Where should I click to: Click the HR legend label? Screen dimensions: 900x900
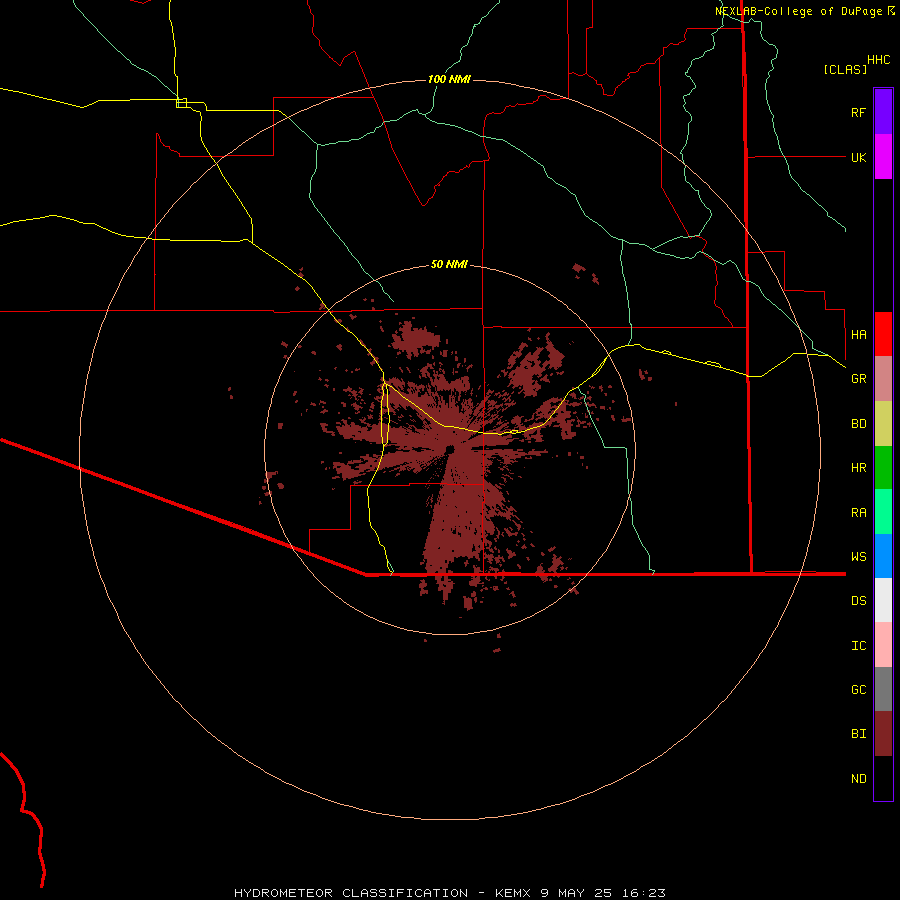[x=858, y=468]
